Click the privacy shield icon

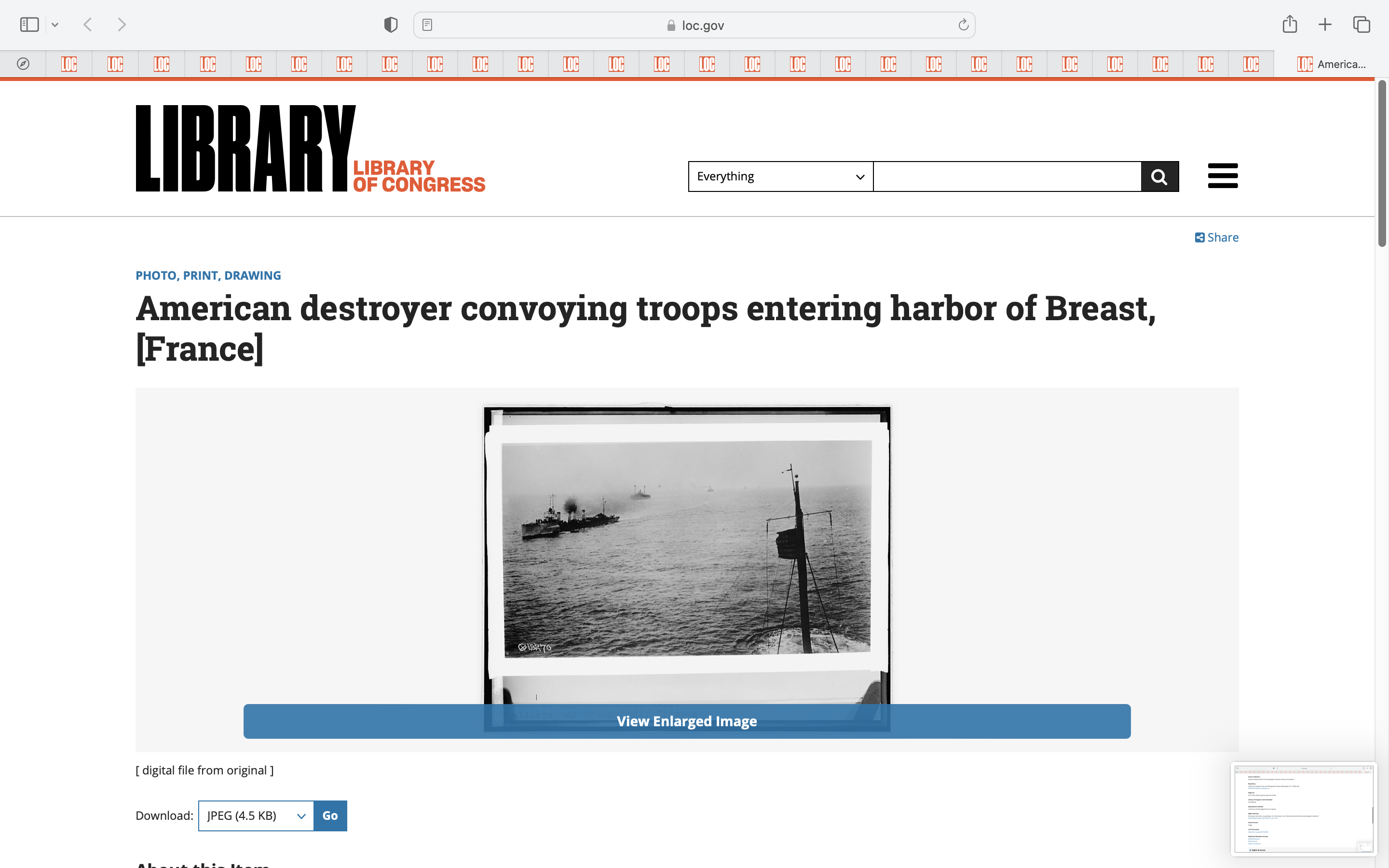(391, 25)
